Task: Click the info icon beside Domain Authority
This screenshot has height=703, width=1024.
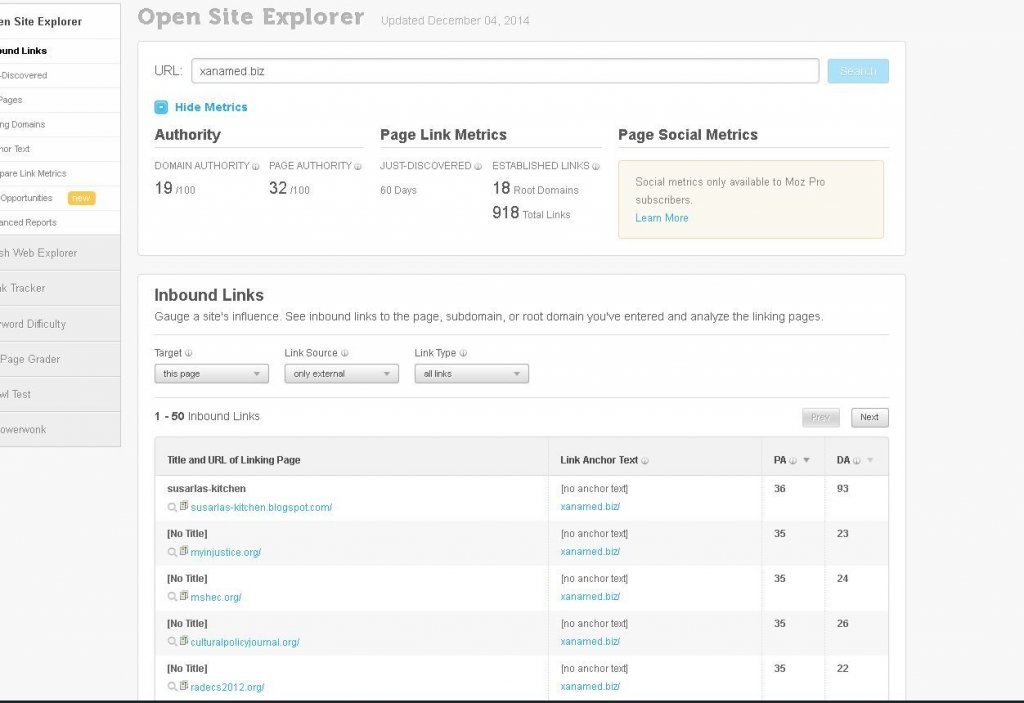Action: click(256, 167)
